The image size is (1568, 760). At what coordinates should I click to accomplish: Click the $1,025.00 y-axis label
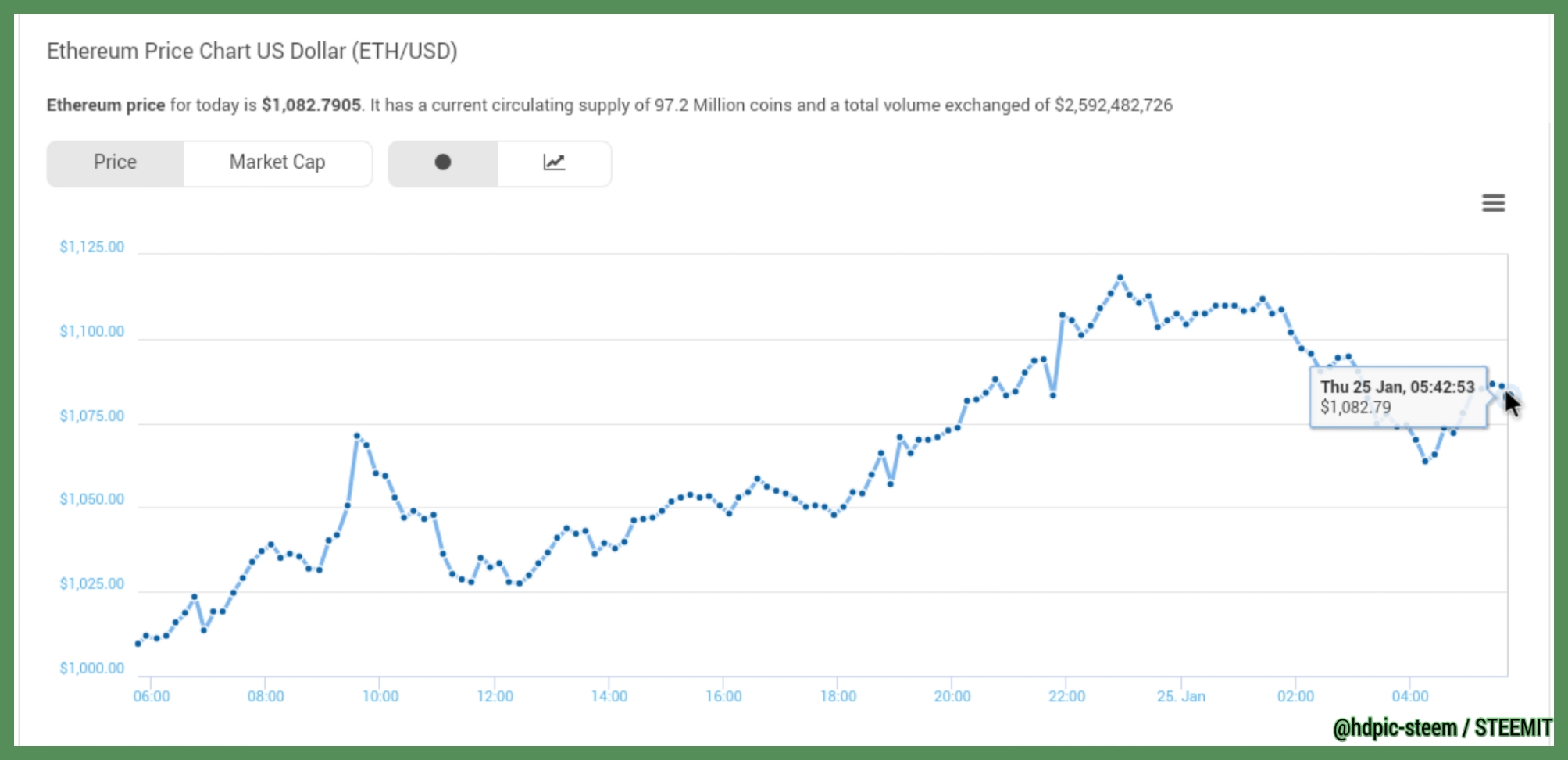[92, 583]
